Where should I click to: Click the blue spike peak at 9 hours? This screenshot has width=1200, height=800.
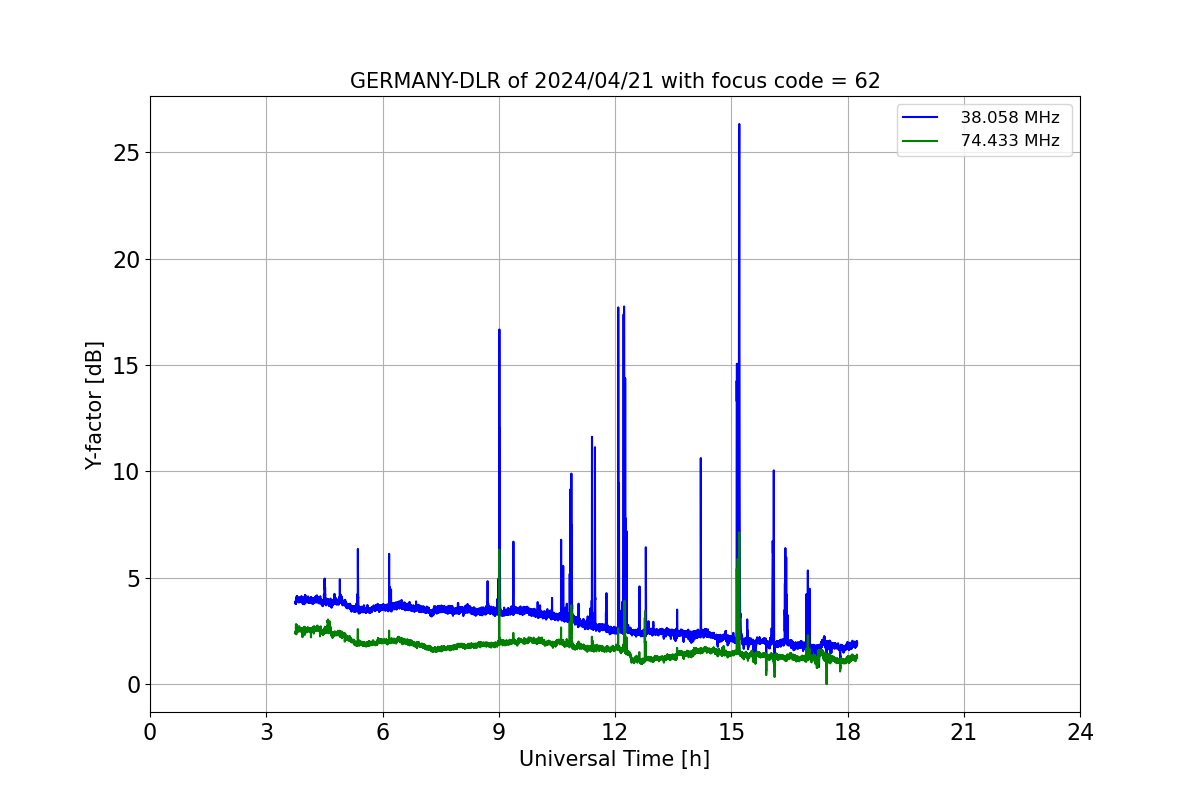[x=499, y=331]
